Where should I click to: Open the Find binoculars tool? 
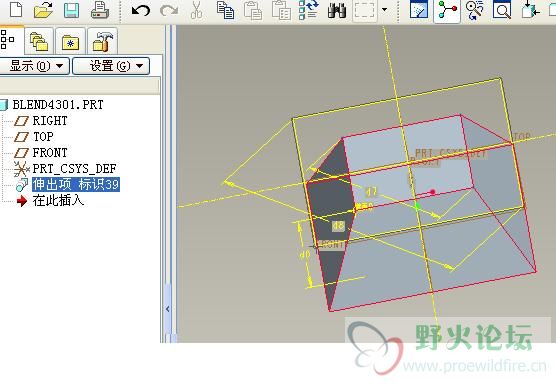coord(337,10)
